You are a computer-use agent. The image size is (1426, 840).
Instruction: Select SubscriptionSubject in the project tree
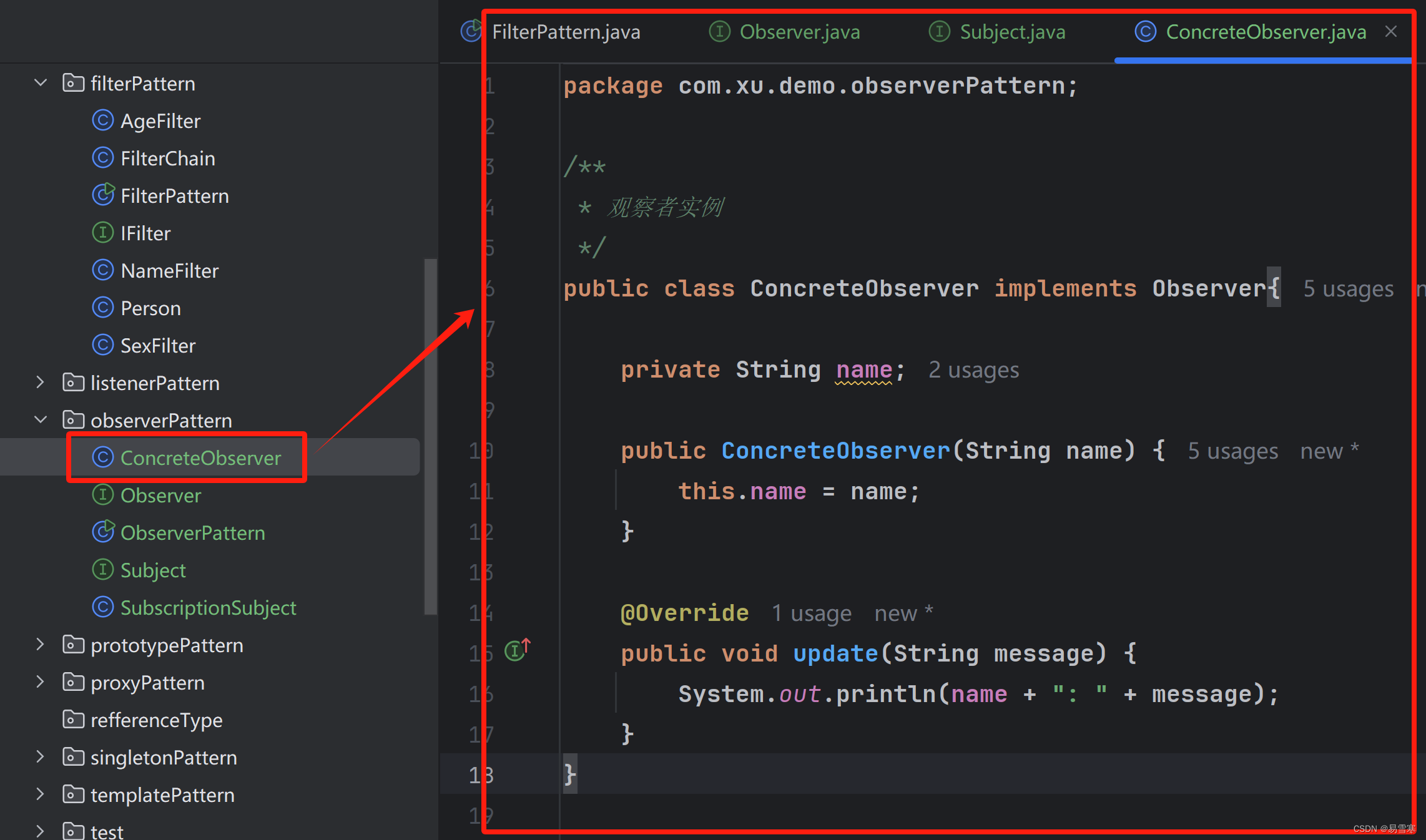pyautogui.click(x=208, y=607)
